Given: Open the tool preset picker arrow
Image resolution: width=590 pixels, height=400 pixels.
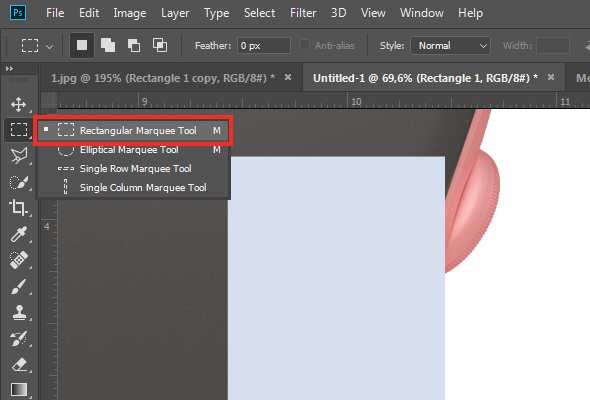Looking at the screenshot, I should (x=49, y=47).
